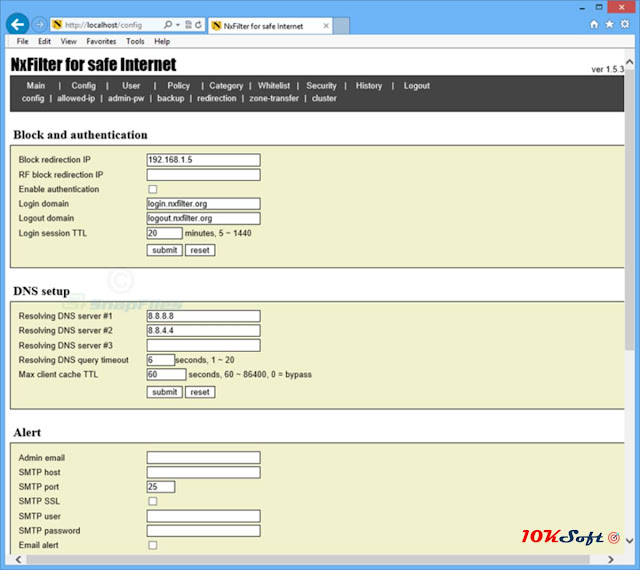Select the admin-pw sub-menu link
The width and height of the screenshot is (640, 570).
click(126, 98)
